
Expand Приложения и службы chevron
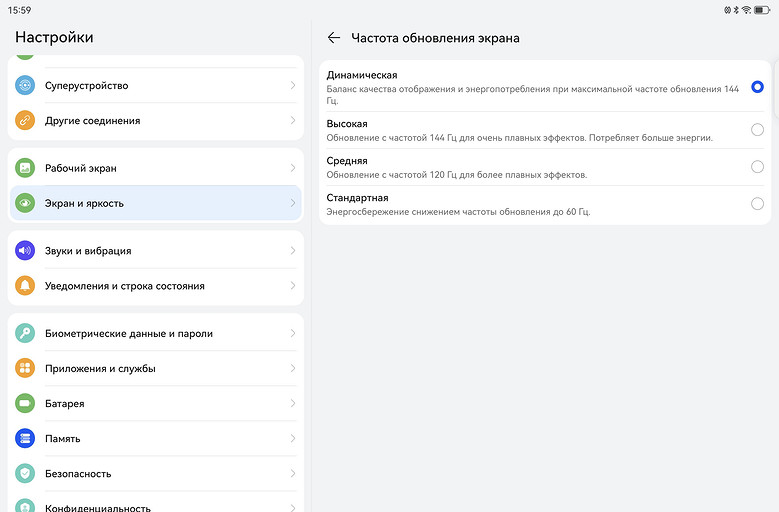coord(292,369)
